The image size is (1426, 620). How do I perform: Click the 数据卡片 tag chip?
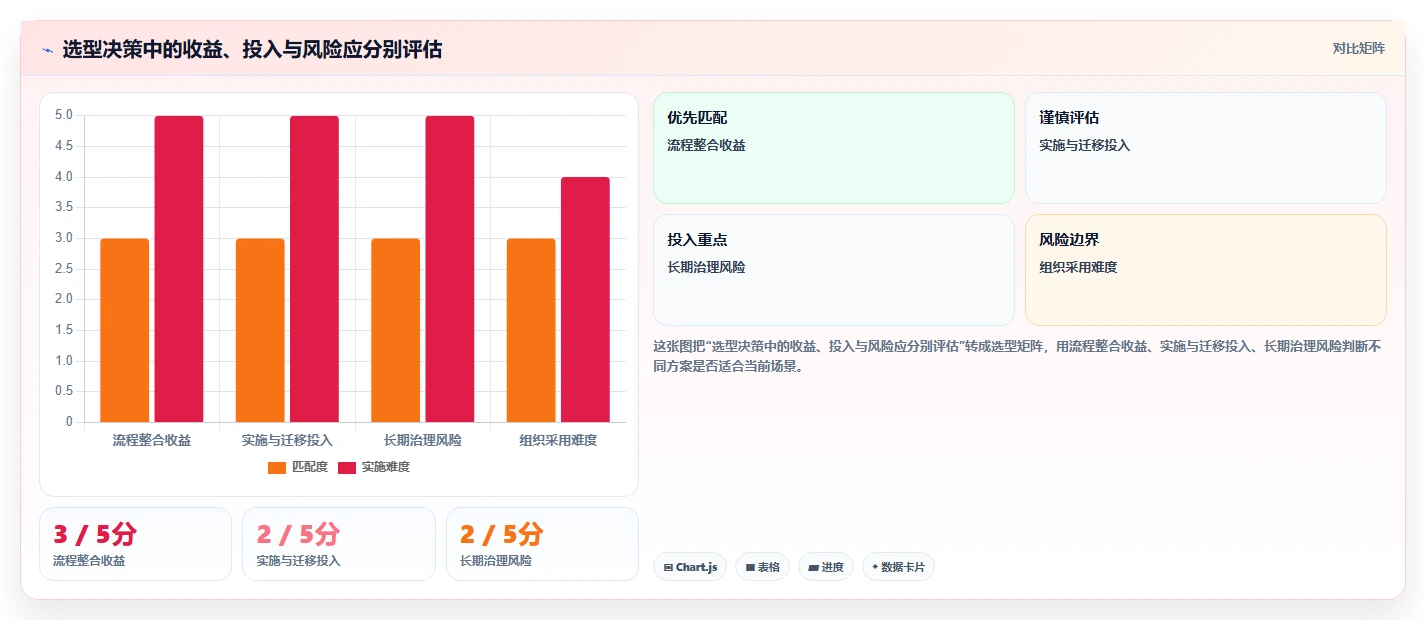[898, 567]
